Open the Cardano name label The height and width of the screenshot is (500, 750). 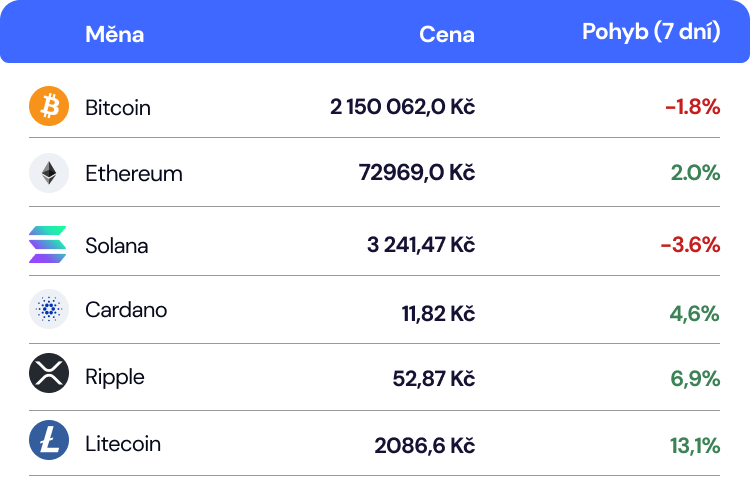126,310
